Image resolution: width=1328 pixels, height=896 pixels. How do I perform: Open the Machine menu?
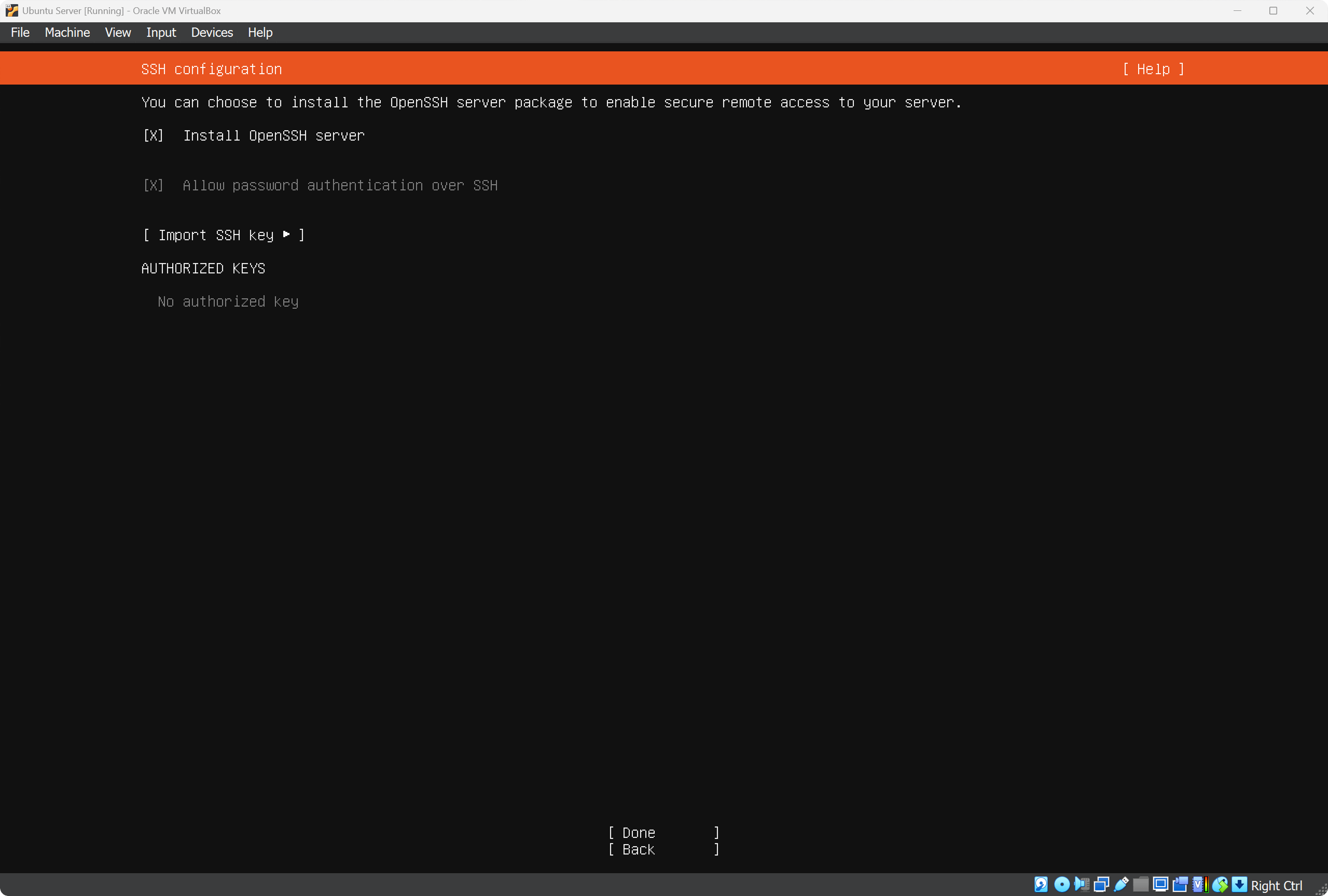click(x=67, y=33)
